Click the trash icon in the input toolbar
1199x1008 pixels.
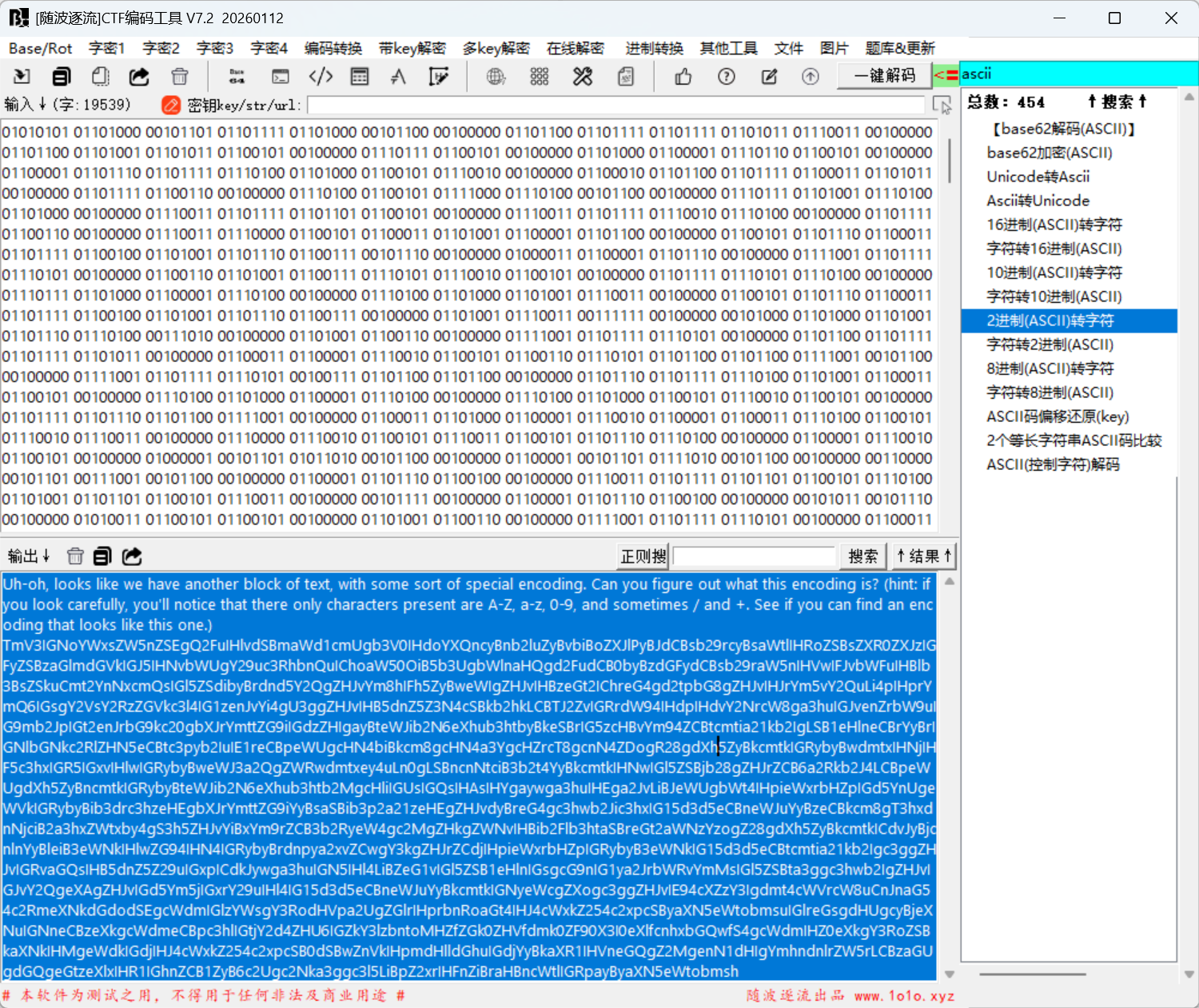click(180, 77)
